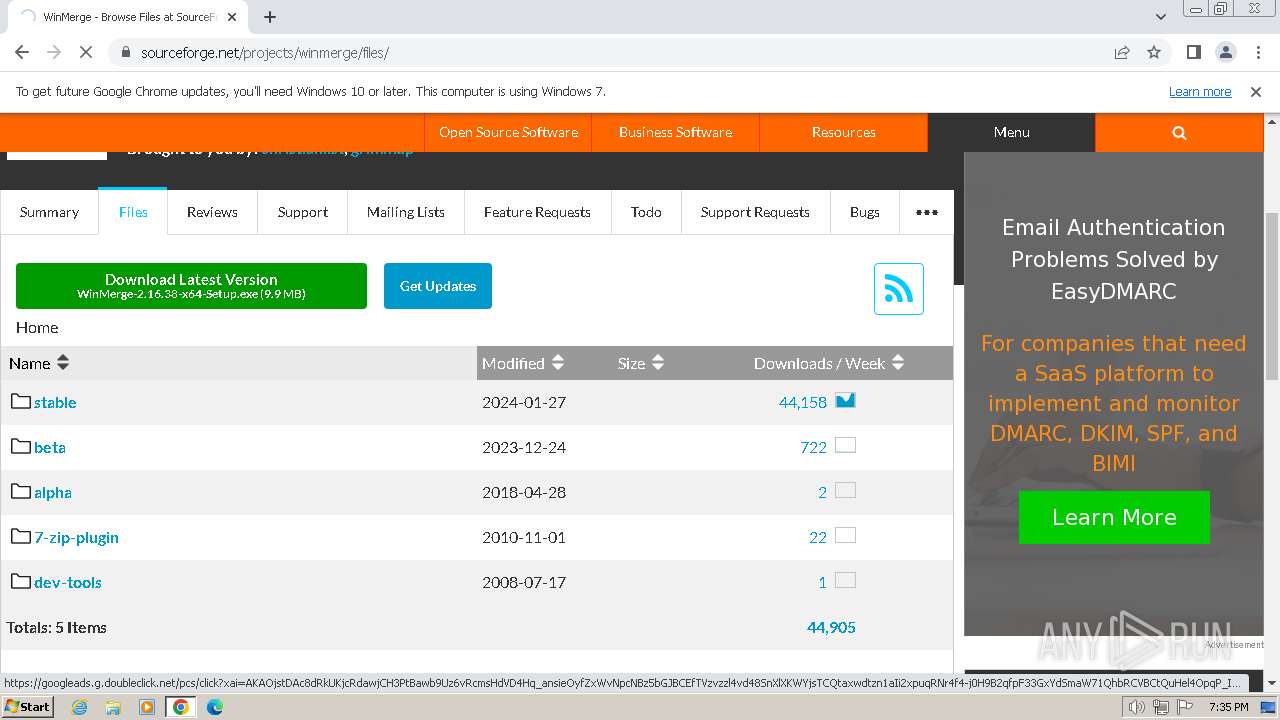Open the Business Software menu
1280x720 pixels.
(675, 132)
